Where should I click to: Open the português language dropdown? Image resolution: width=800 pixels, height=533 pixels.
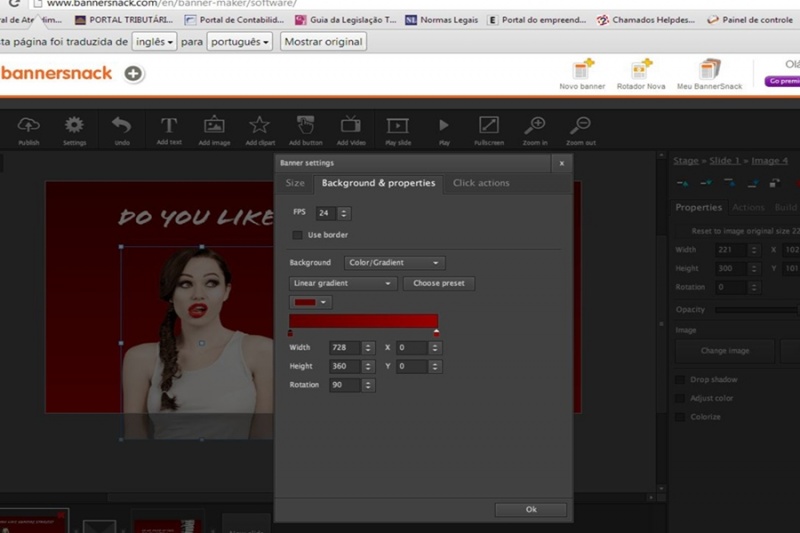pos(239,42)
